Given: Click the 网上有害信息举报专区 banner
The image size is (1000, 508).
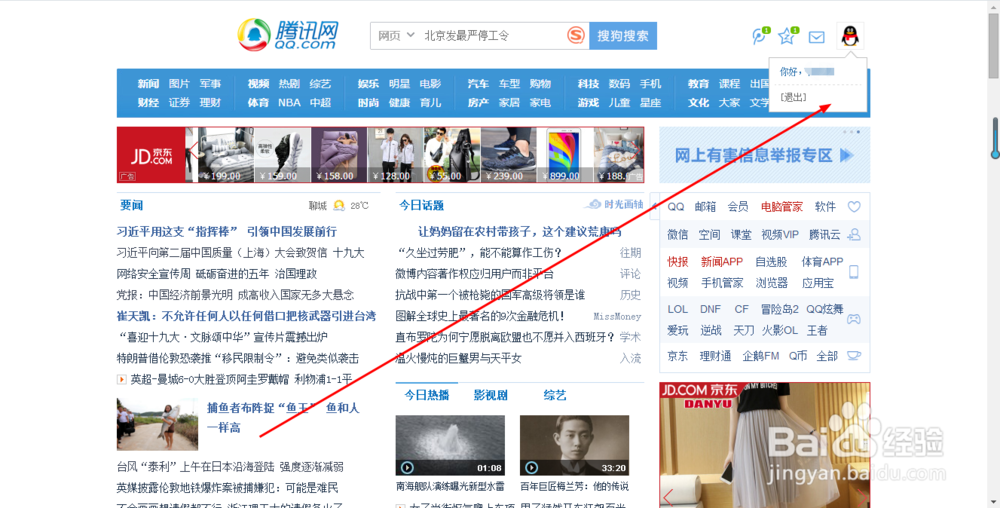Looking at the screenshot, I should coord(764,155).
